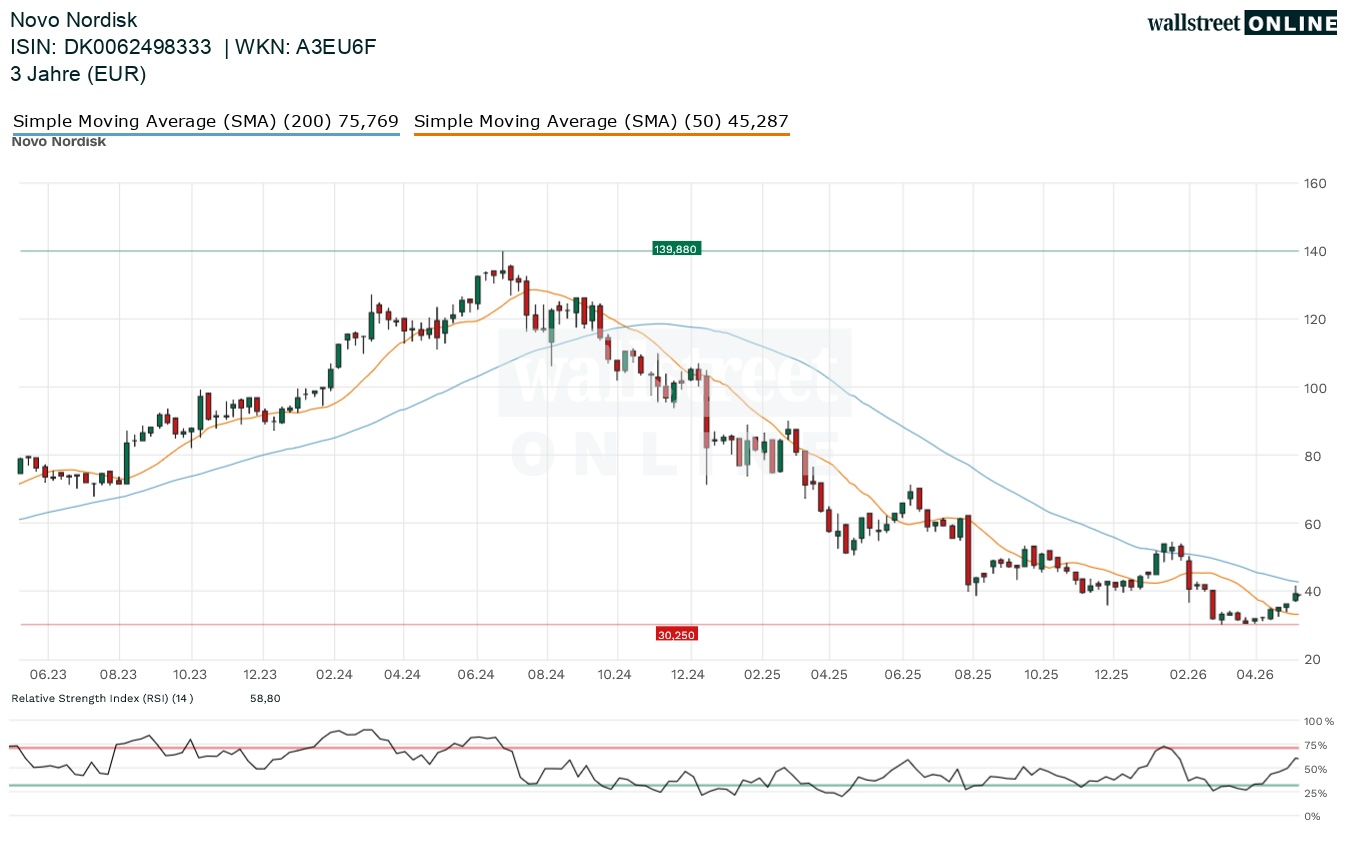Screen dimensions: 1349x843
Task: Click the 25% RSI axis label
Action: pos(1315,793)
